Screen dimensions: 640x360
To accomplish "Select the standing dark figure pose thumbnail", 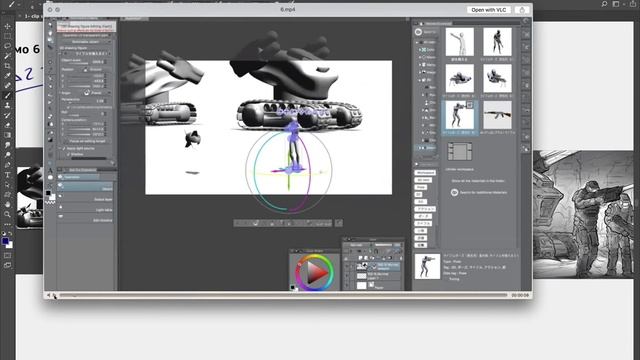I will 497,42.
